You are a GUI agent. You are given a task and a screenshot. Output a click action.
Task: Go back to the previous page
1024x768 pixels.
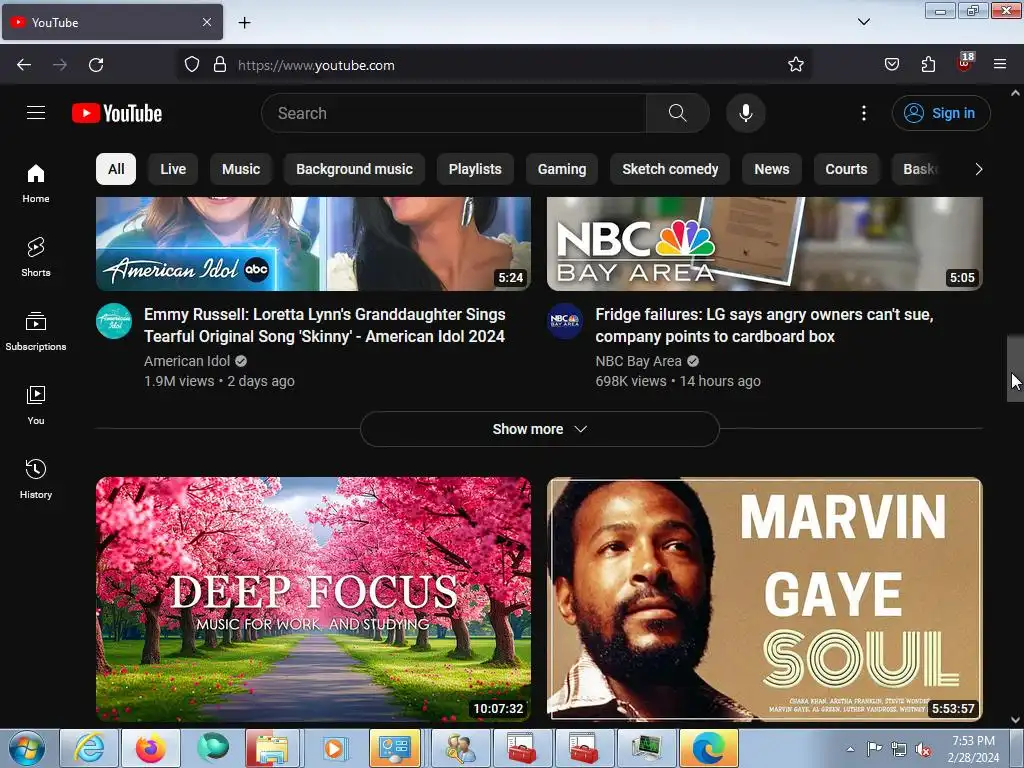pos(24,65)
